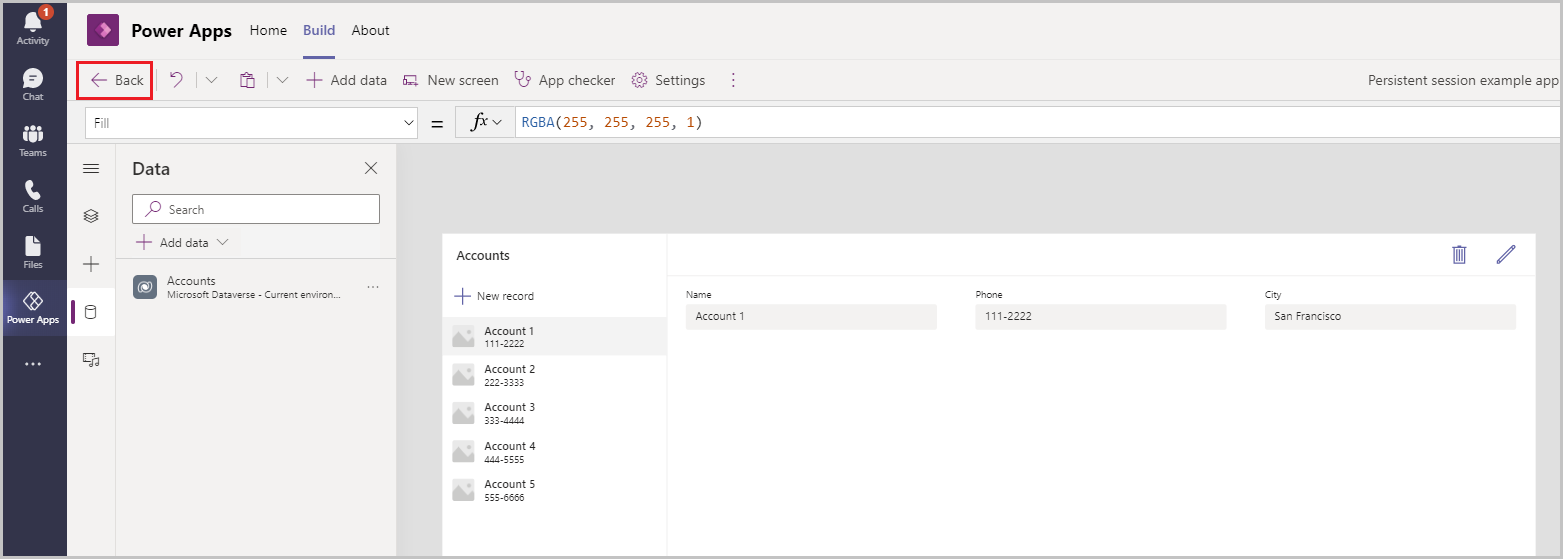Expand the paste options dropdown
This screenshot has height=559, width=1563.
[282, 80]
